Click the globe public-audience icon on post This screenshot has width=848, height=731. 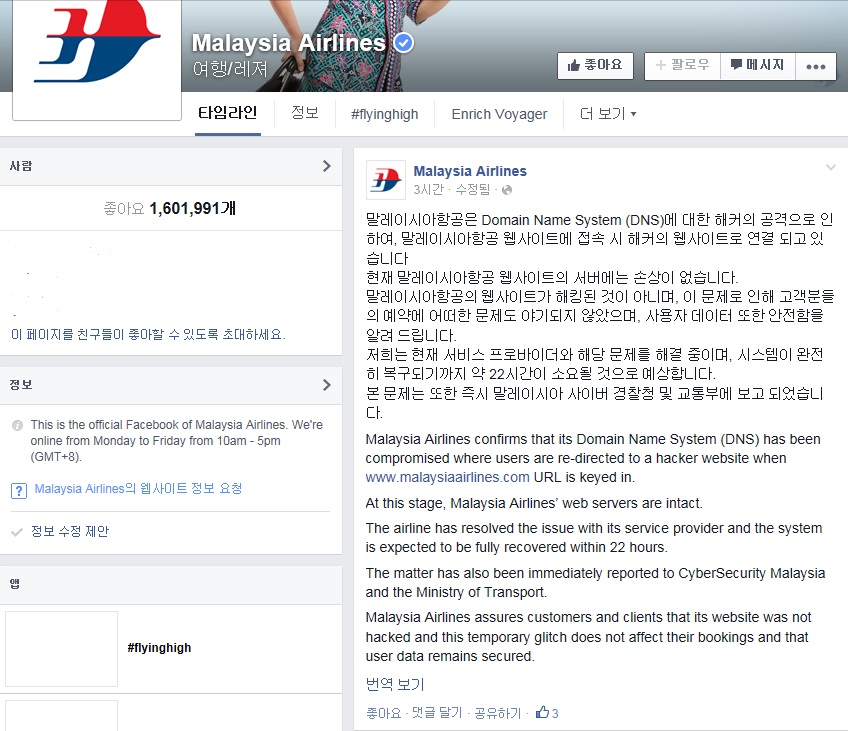[507, 190]
